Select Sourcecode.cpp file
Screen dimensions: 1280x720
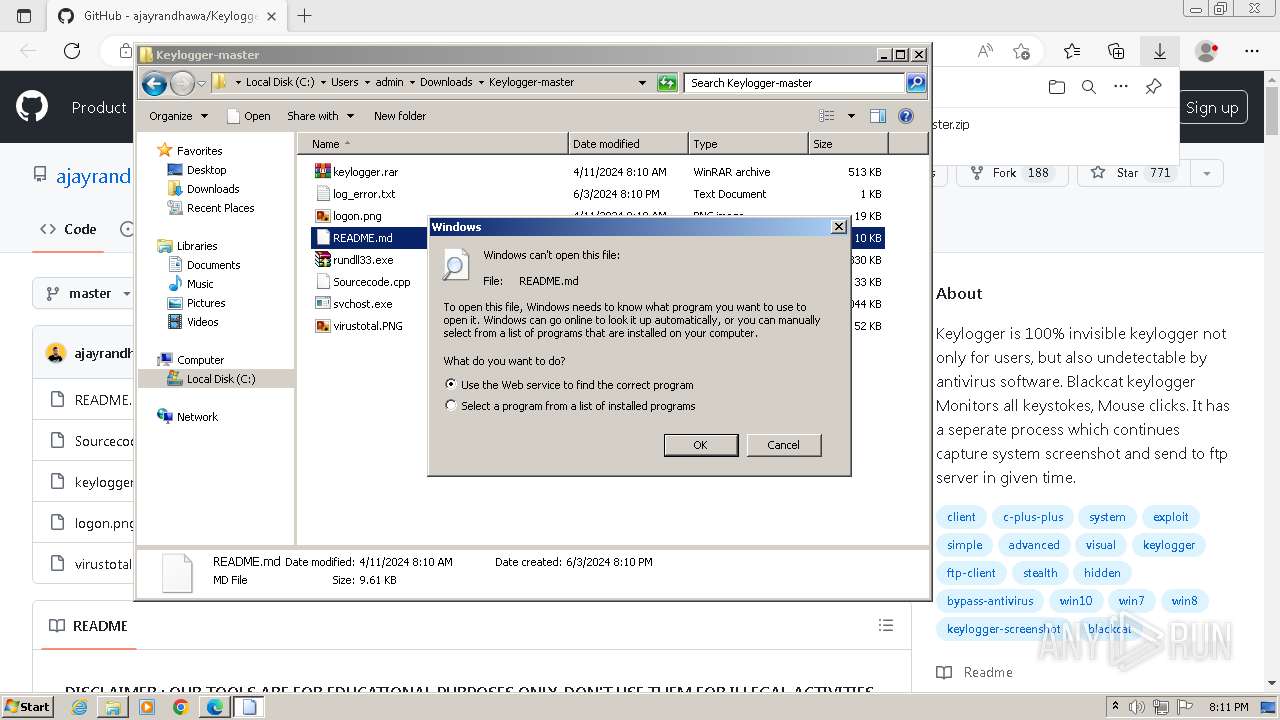(x=371, y=282)
